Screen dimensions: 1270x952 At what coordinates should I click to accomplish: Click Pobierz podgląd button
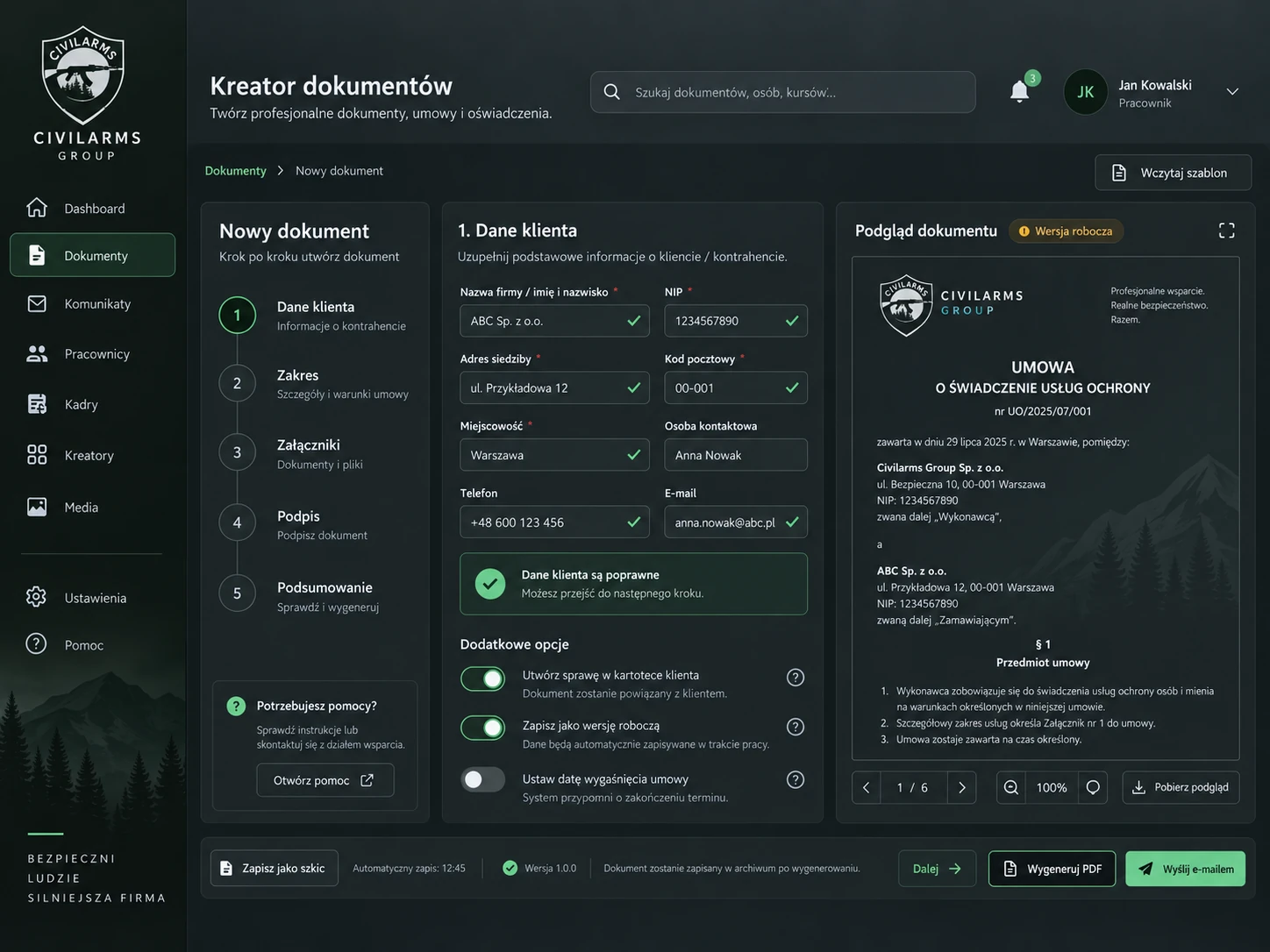pyautogui.click(x=1181, y=787)
